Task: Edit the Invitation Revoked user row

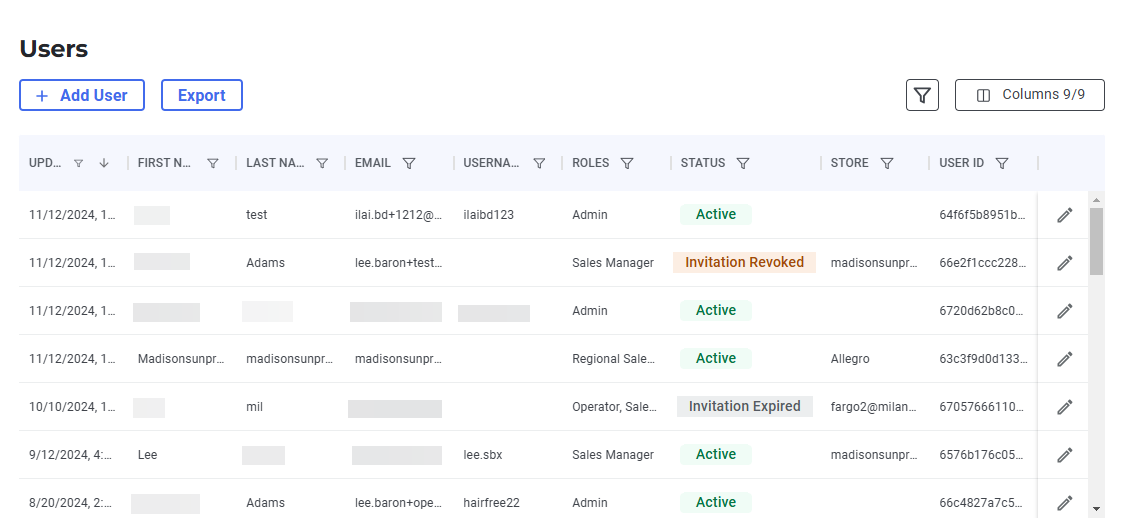Action: pos(1064,263)
